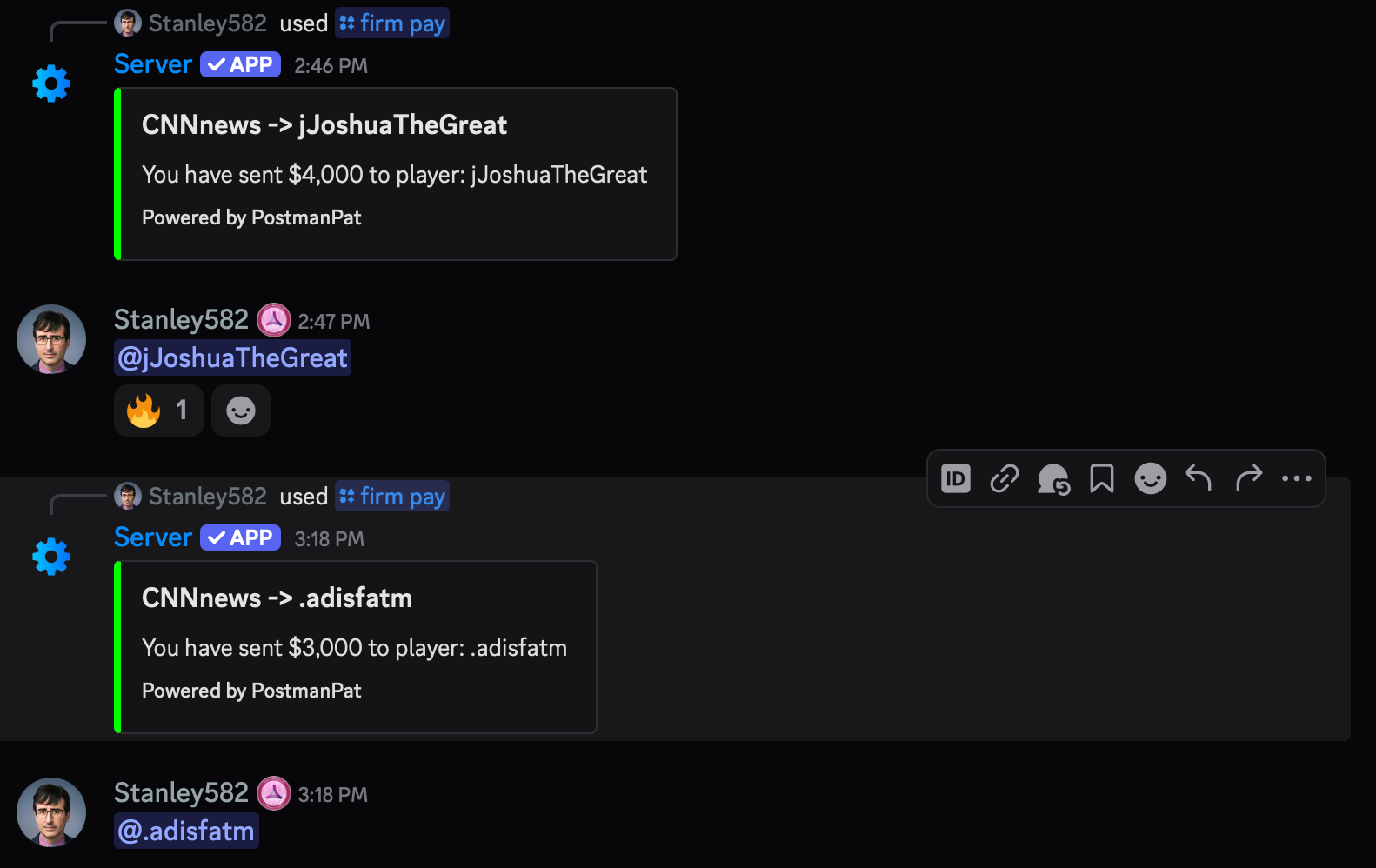Click the speech bubble with arrow icon
The height and width of the screenshot is (868, 1376).
pos(1053,478)
